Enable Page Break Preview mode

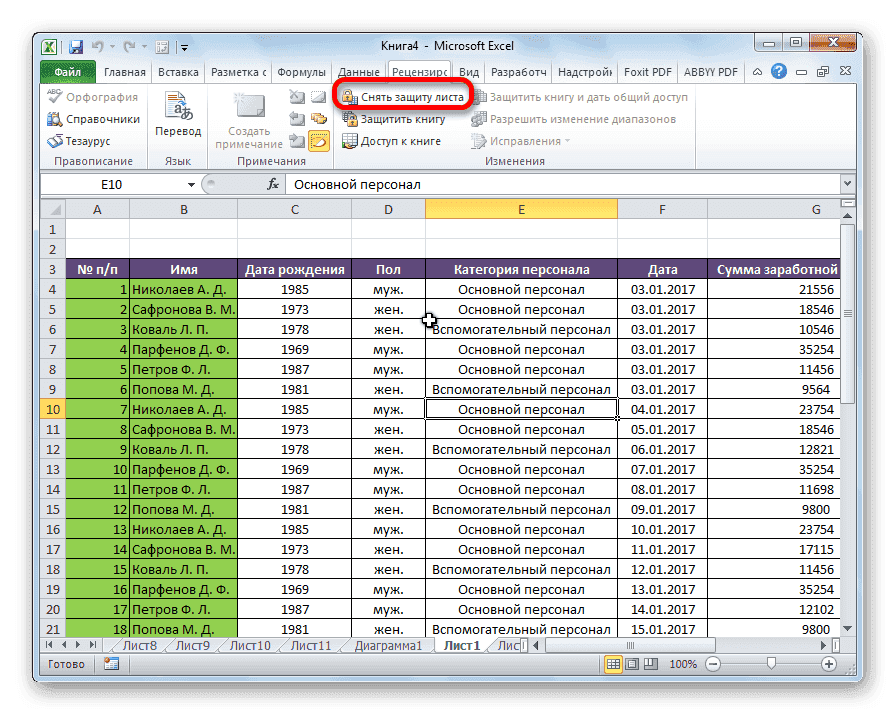coord(650,664)
